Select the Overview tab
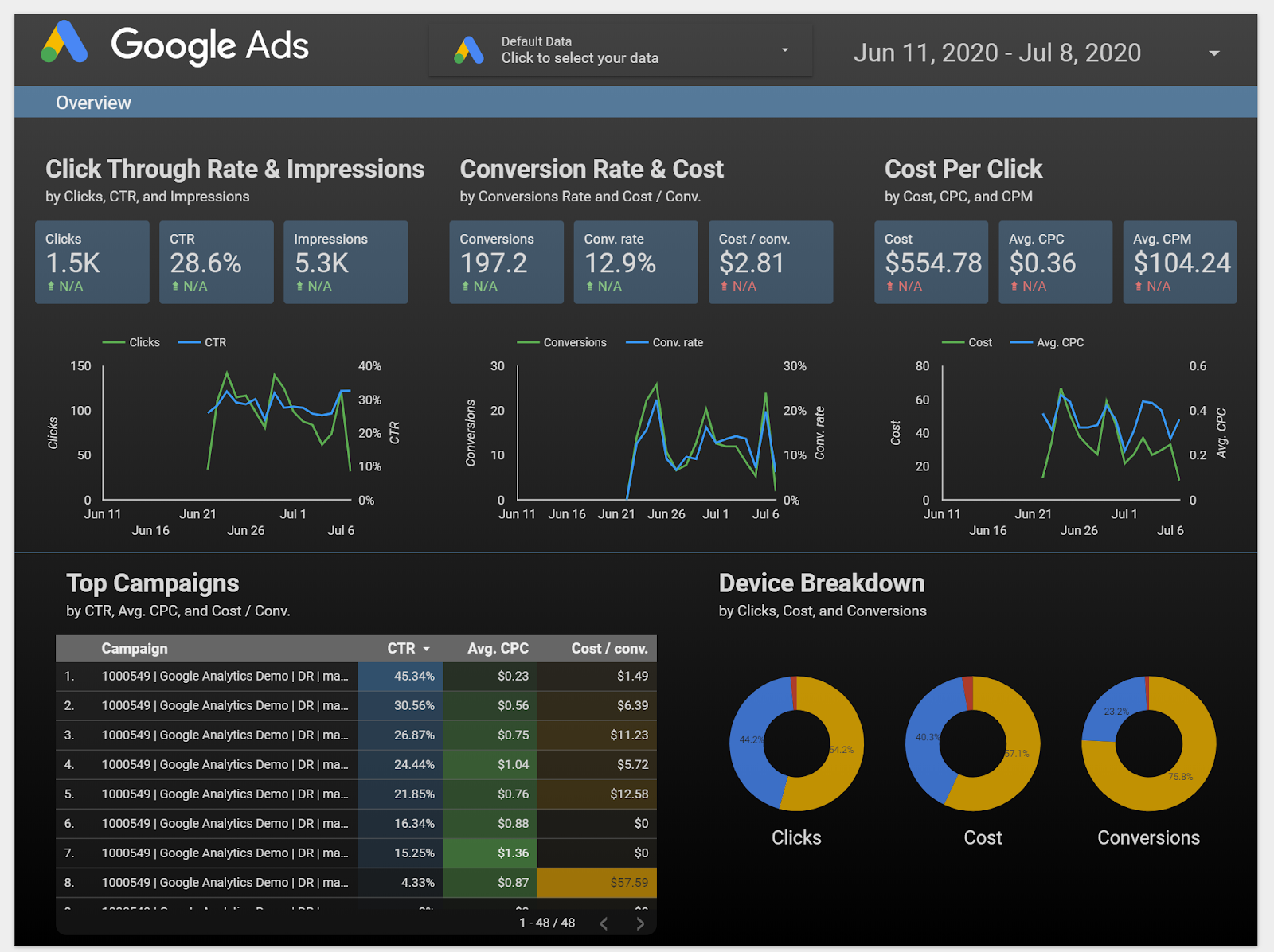Image resolution: width=1274 pixels, height=952 pixels. pos(93,102)
